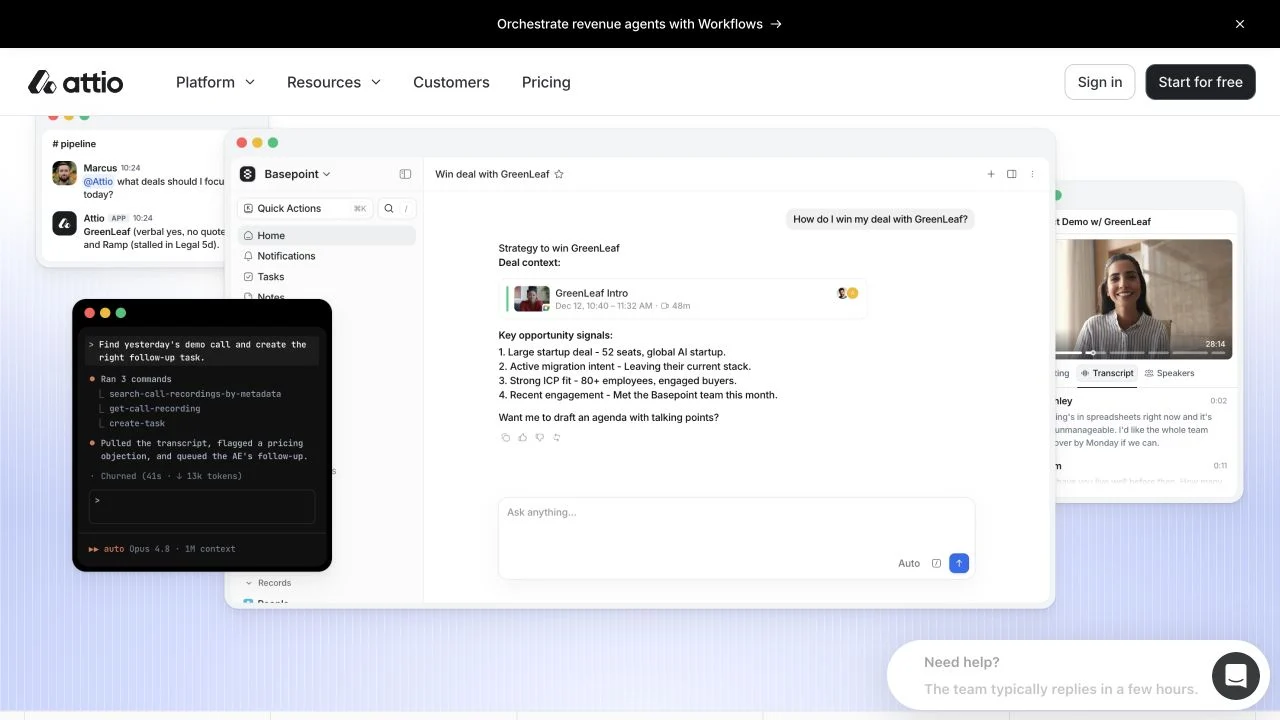This screenshot has height=720, width=1280.
Task: Open the Auto model selector
Action: [909, 563]
